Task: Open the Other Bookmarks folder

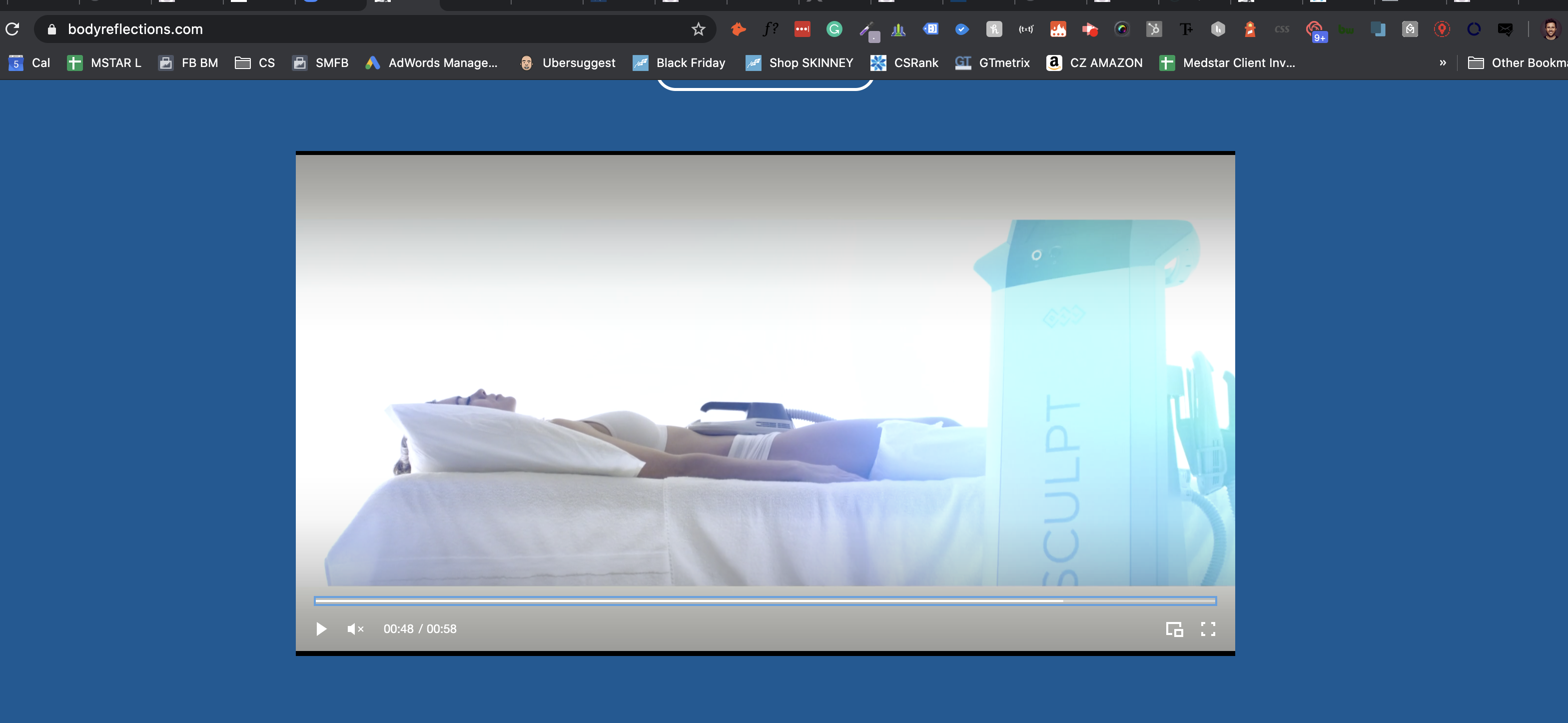Action: click(1518, 62)
